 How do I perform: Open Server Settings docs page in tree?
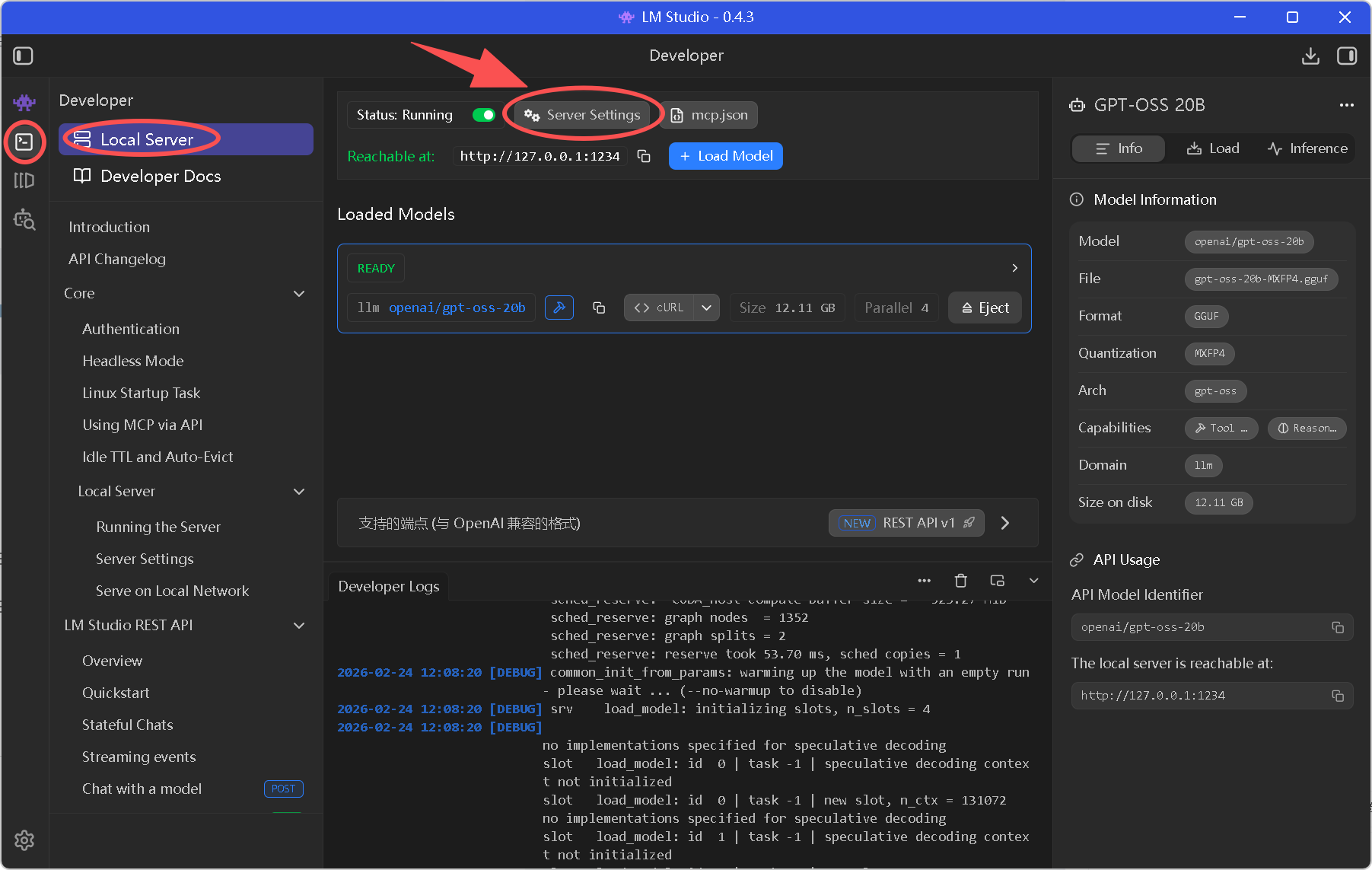coord(145,559)
